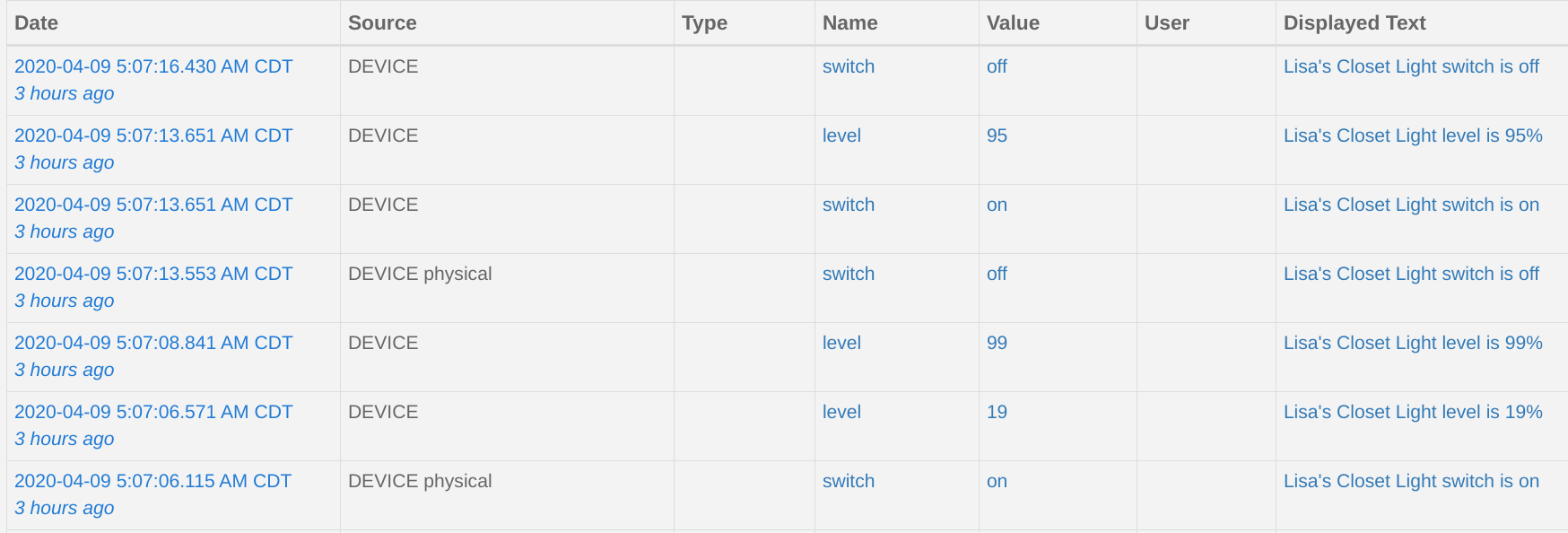Click the value link 95
Screen dimensions: 1568x533
(x=997, y=135)
